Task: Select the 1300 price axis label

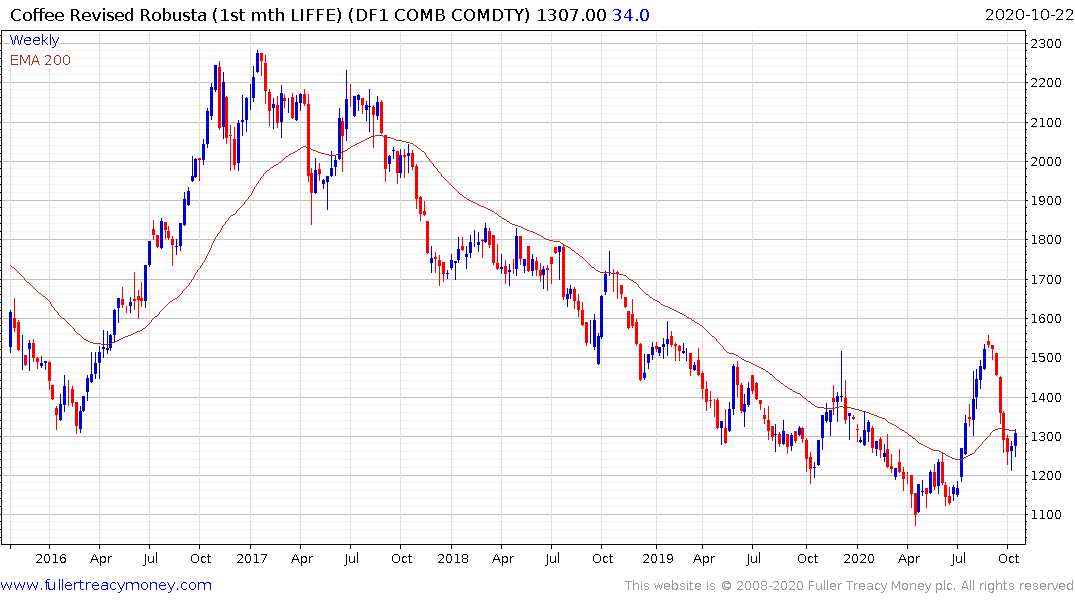Action: click(1046, 437)
